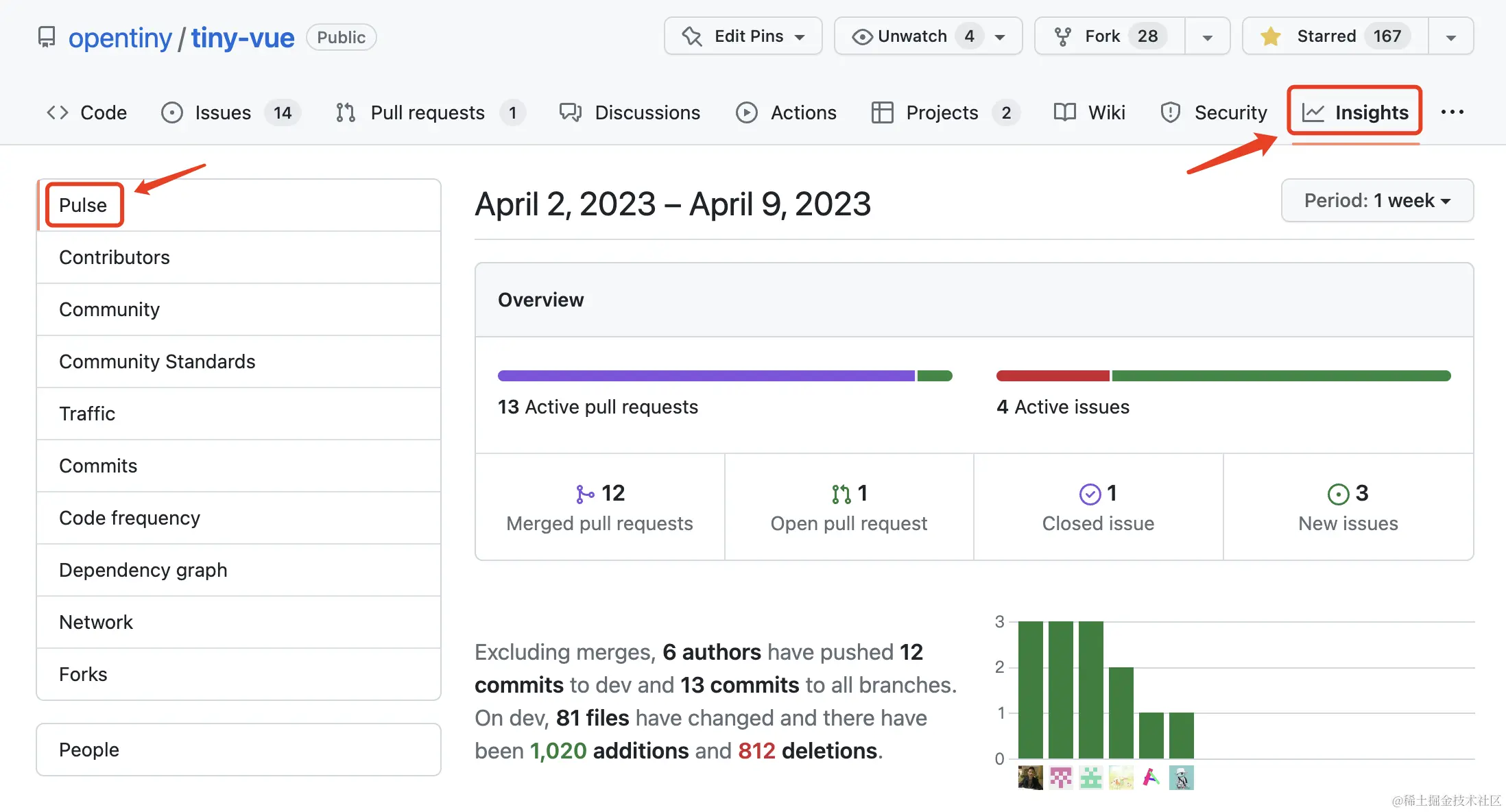Image resolution: width=1506 pixels, height=812 pixels.
Task: Click the green pixel contributor avatar
Action: [x=1091, y=778]
